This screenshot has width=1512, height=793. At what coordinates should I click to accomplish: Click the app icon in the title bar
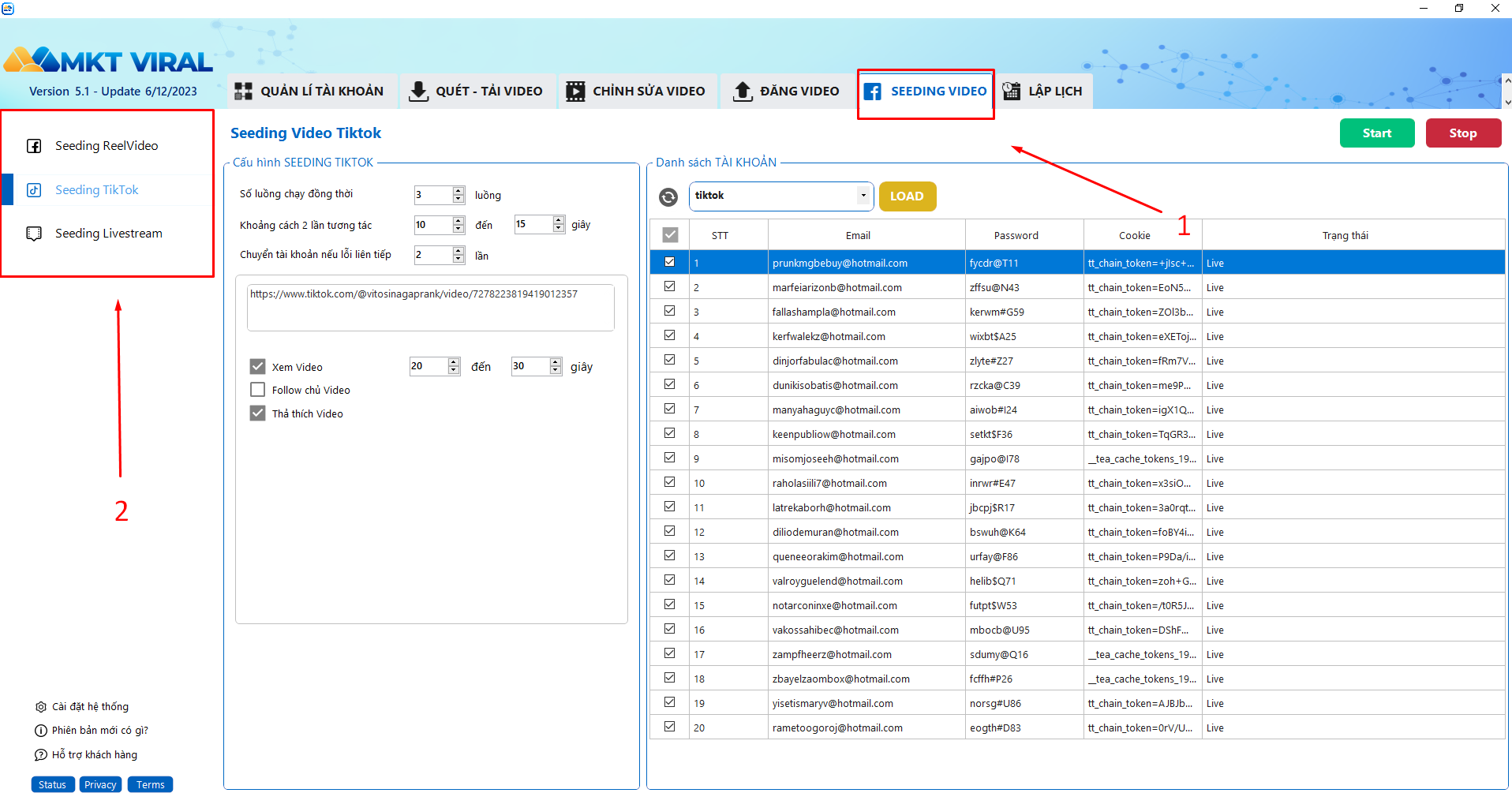coord(8,8)
